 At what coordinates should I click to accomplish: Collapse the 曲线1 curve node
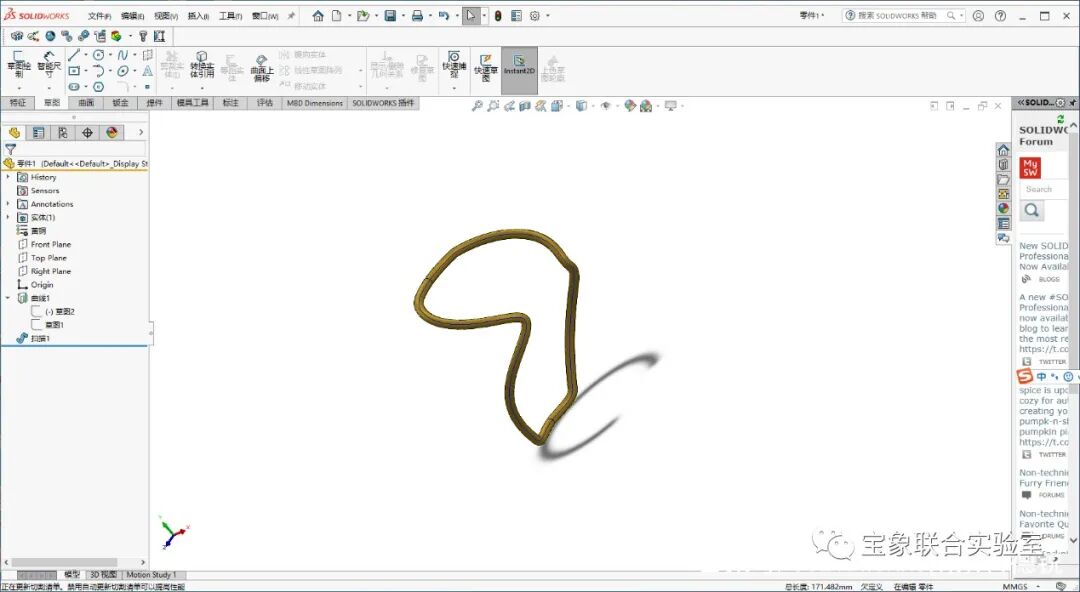[8, 298]
